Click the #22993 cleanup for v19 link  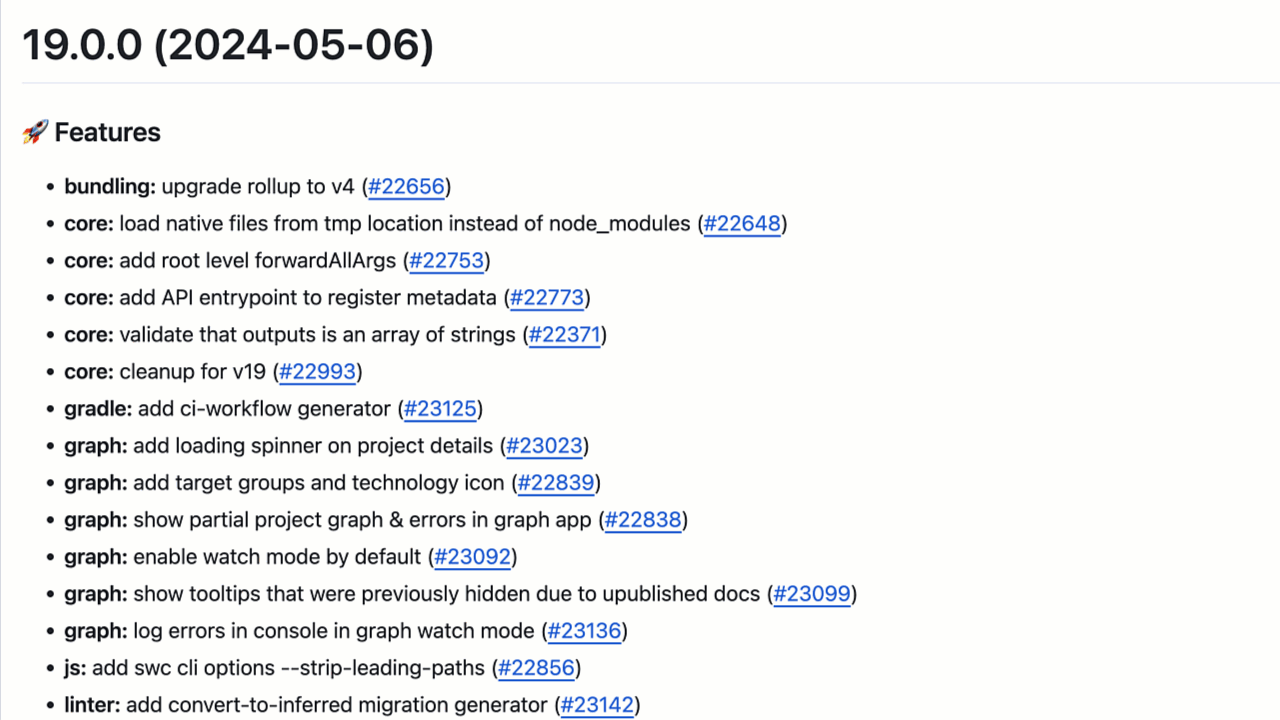point(317,372)
